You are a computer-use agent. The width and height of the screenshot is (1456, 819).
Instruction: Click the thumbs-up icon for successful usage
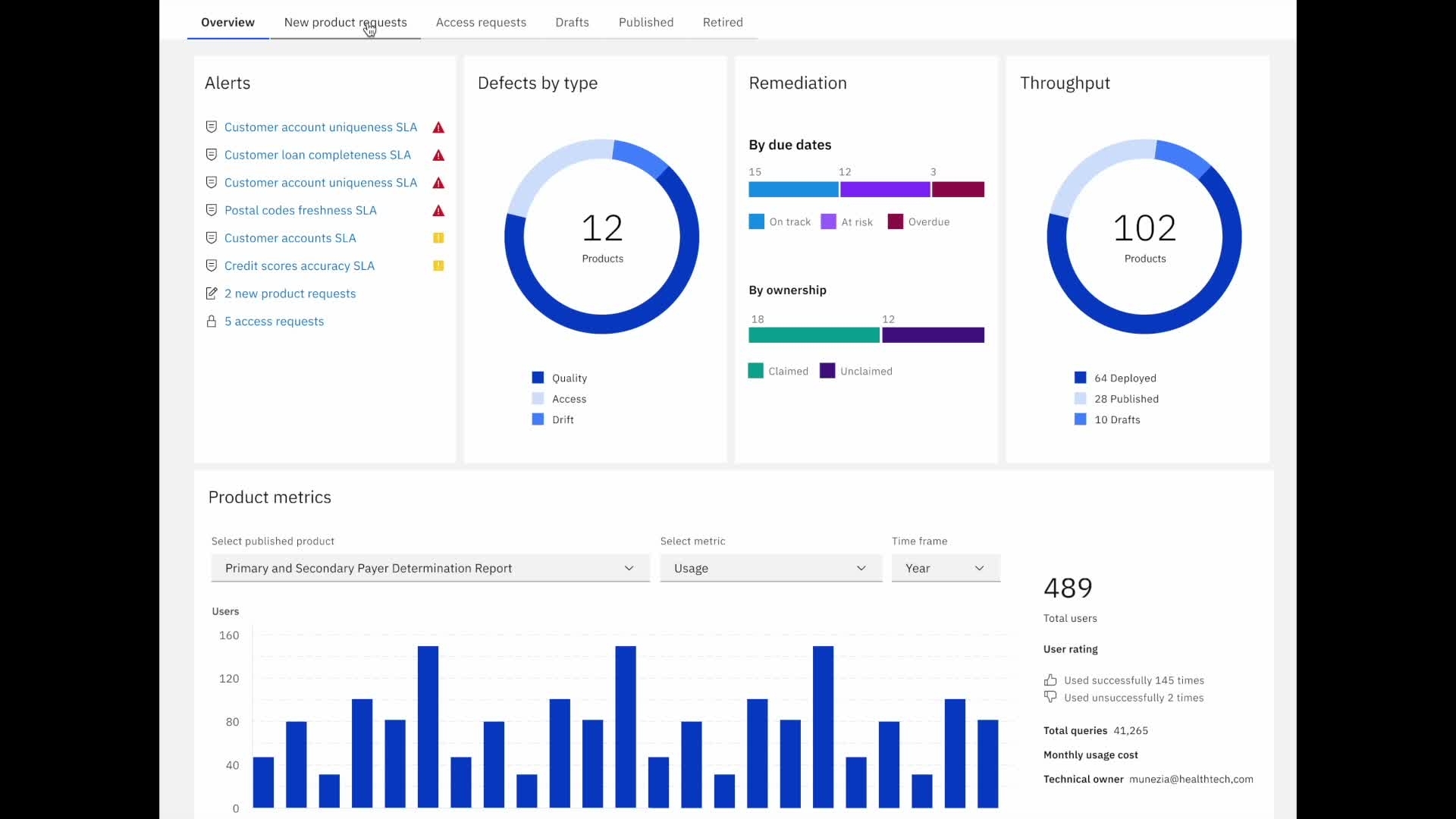click(x=1050, y=680)
